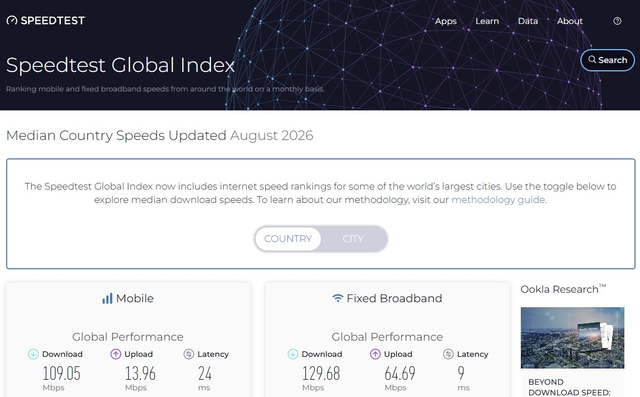Click the Mobile Latency icon
This screenshot has width=640, height=397.
point(188,354)
